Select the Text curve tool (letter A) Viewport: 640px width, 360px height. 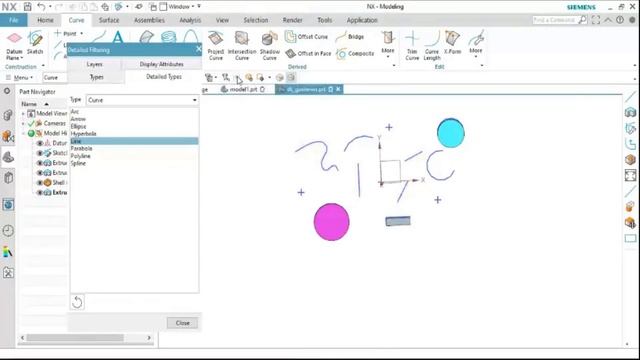[x=118, y=37]
